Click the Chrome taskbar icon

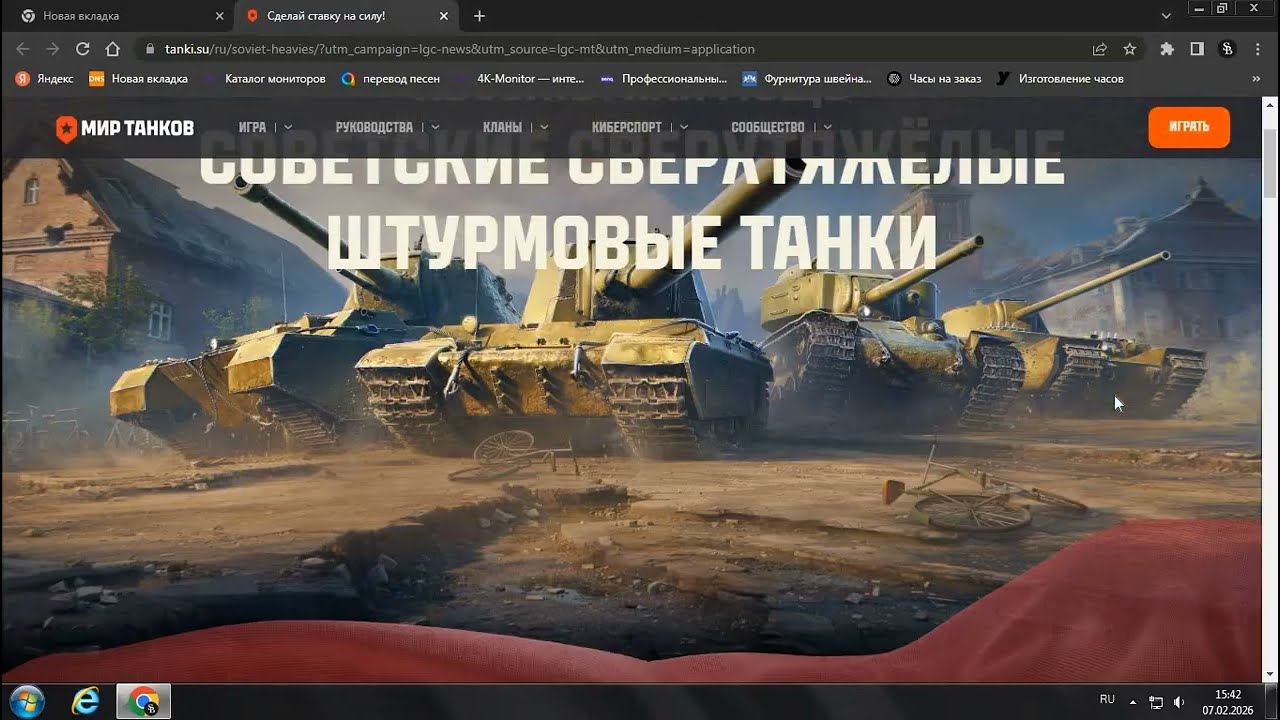coord(144,701)
